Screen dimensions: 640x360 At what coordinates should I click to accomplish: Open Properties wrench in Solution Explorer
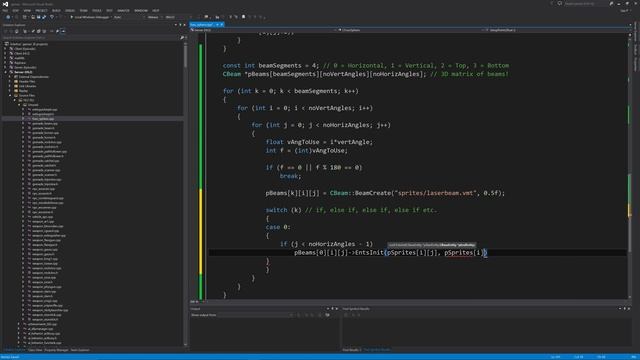(x=58, y=31)
